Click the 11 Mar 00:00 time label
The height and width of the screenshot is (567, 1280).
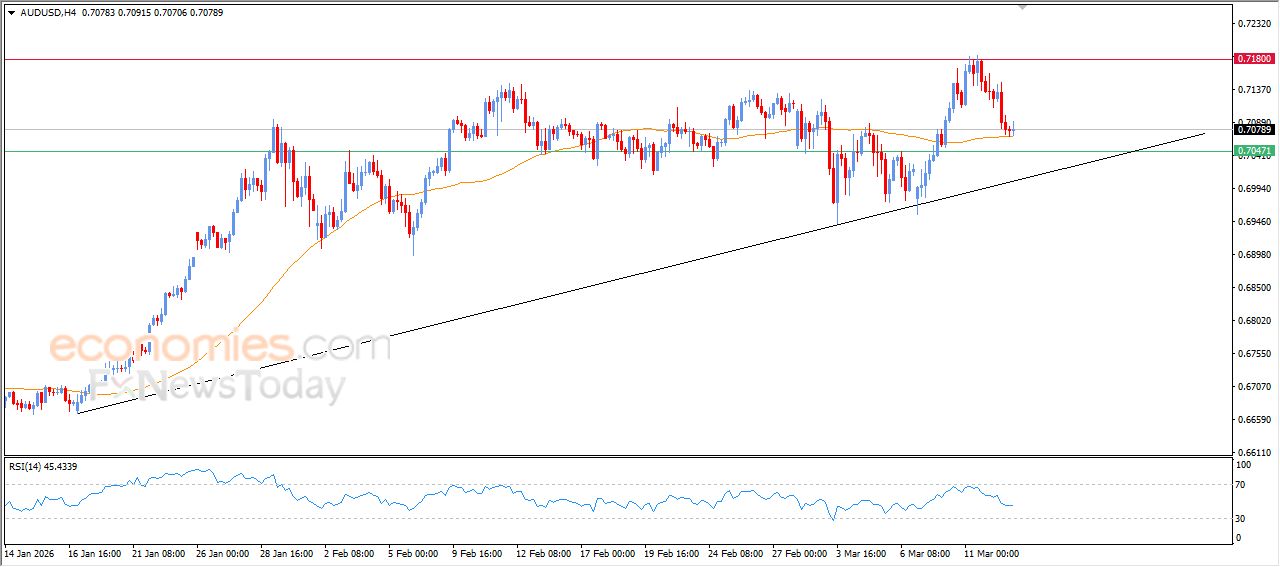point(990,553)
